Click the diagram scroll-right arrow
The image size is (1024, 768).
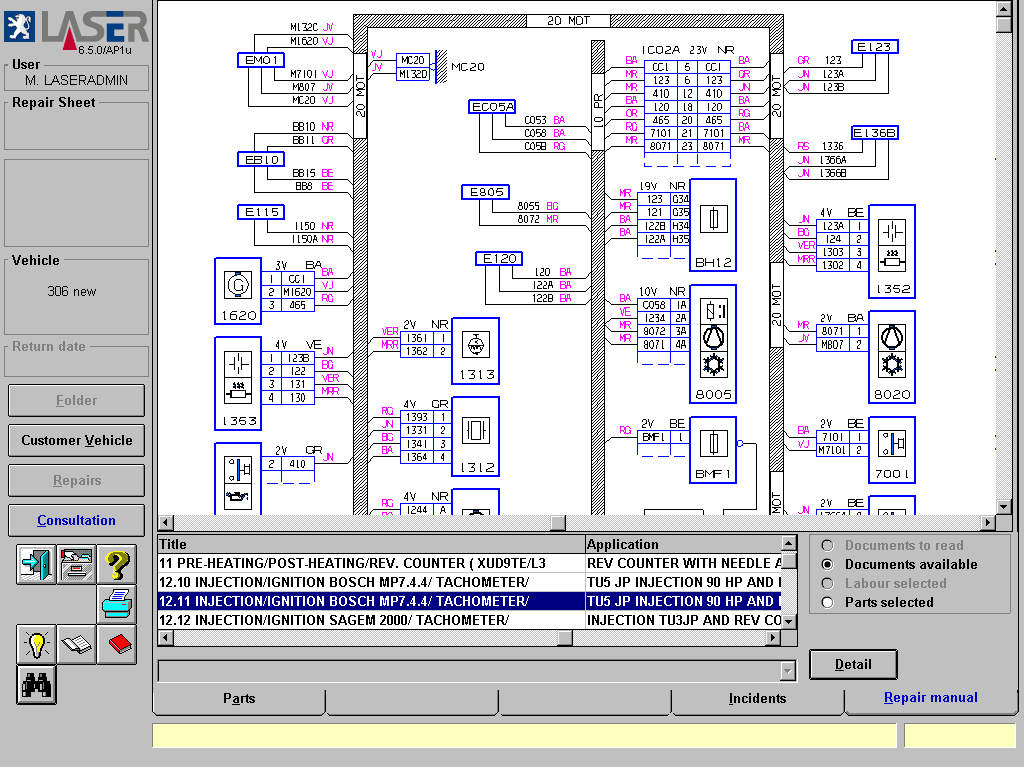[988, 522]
